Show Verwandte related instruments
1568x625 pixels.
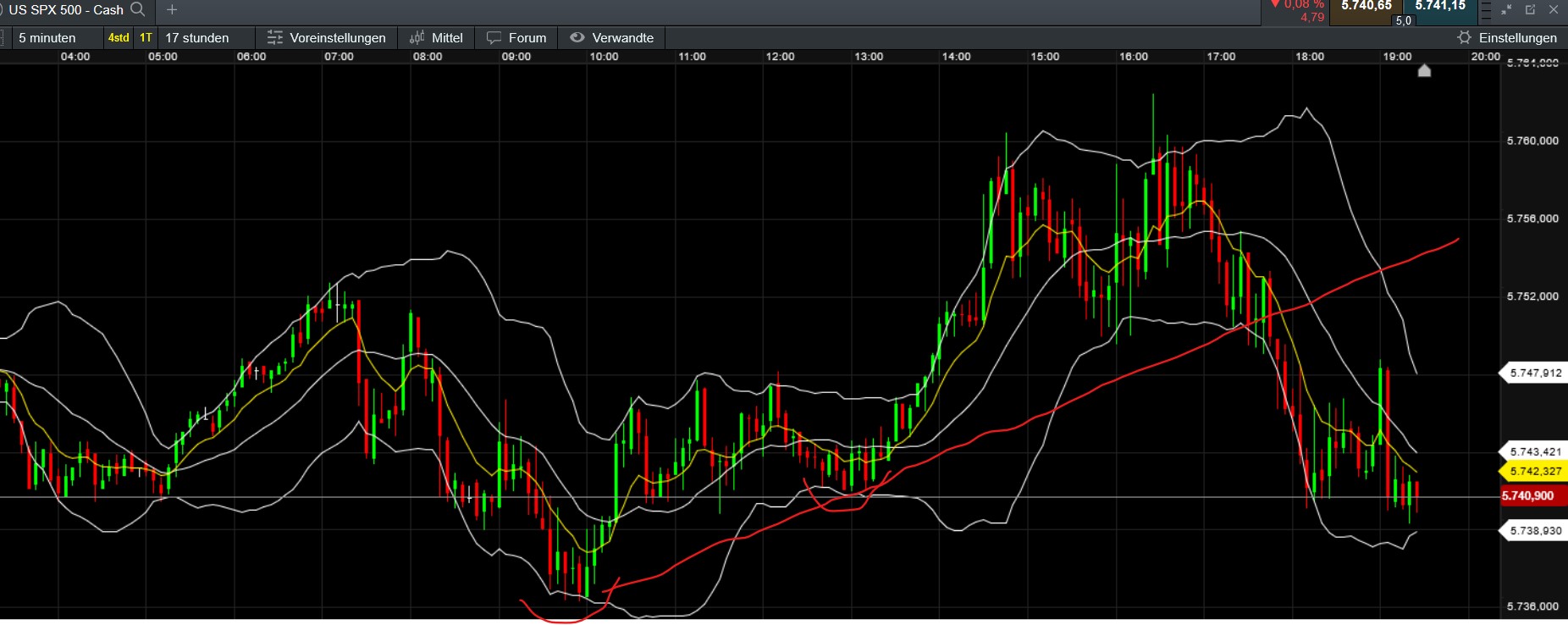coord(611,37)
